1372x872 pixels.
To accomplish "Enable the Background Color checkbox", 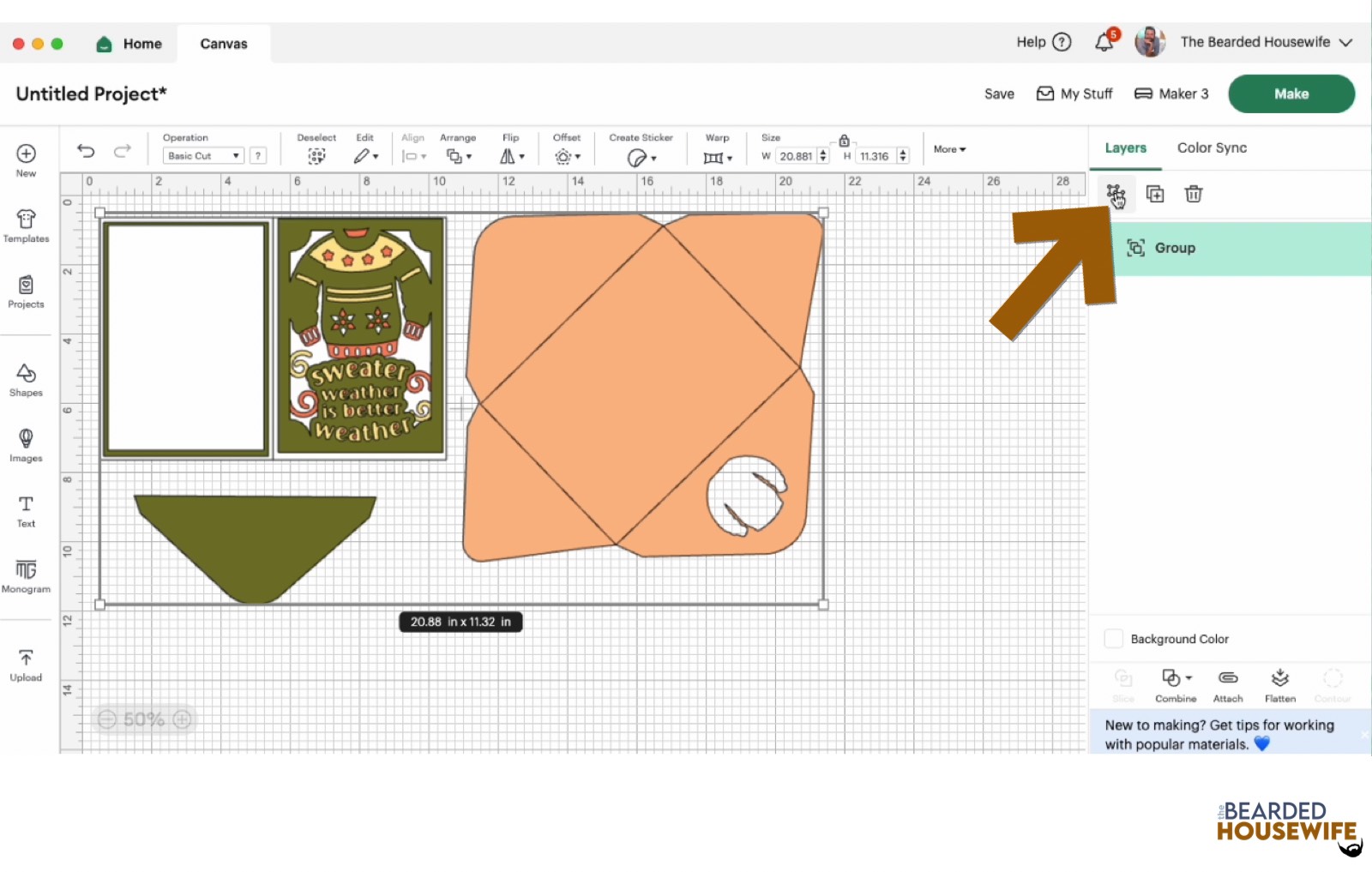I will coord(1113,638).
